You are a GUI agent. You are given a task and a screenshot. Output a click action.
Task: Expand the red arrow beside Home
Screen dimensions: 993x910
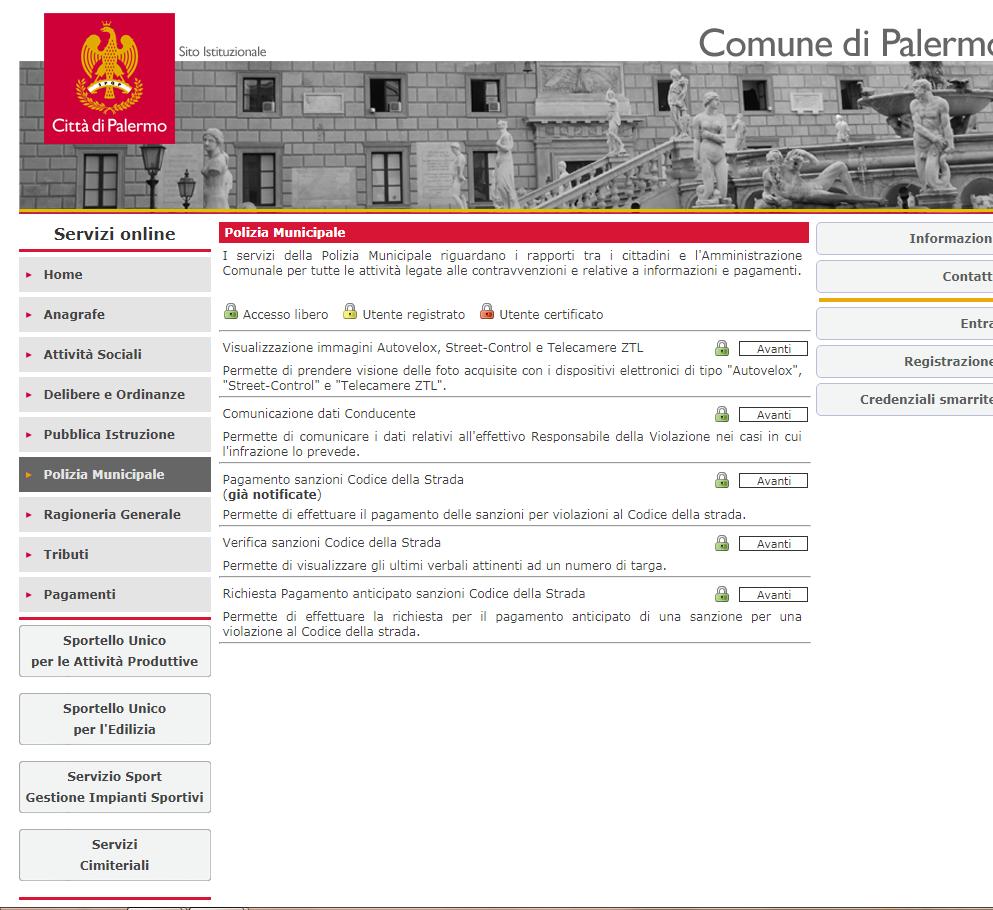pos(27,274)
